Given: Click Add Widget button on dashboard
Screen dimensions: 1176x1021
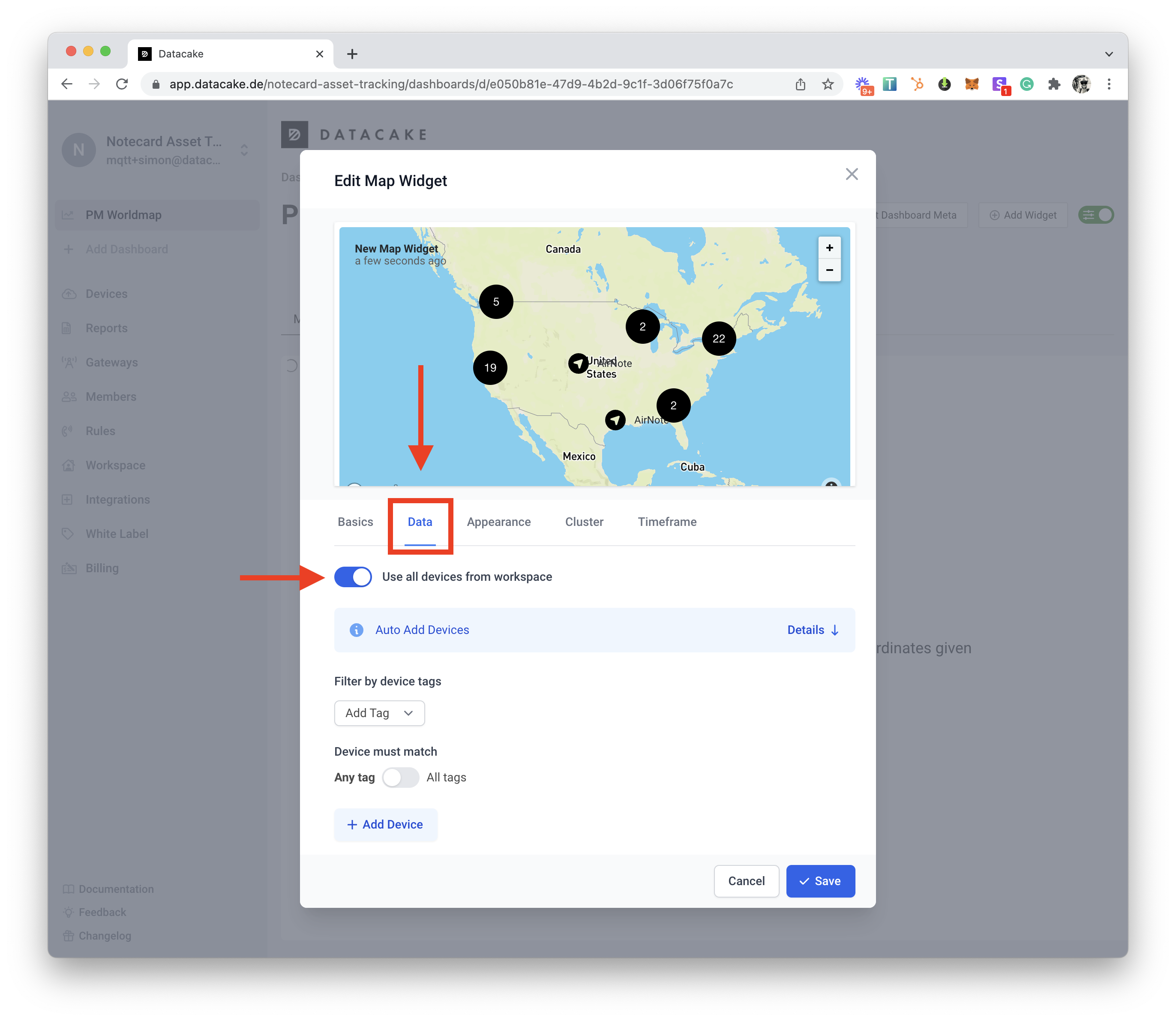Looking at the screenshot, I should (1022, 215).
